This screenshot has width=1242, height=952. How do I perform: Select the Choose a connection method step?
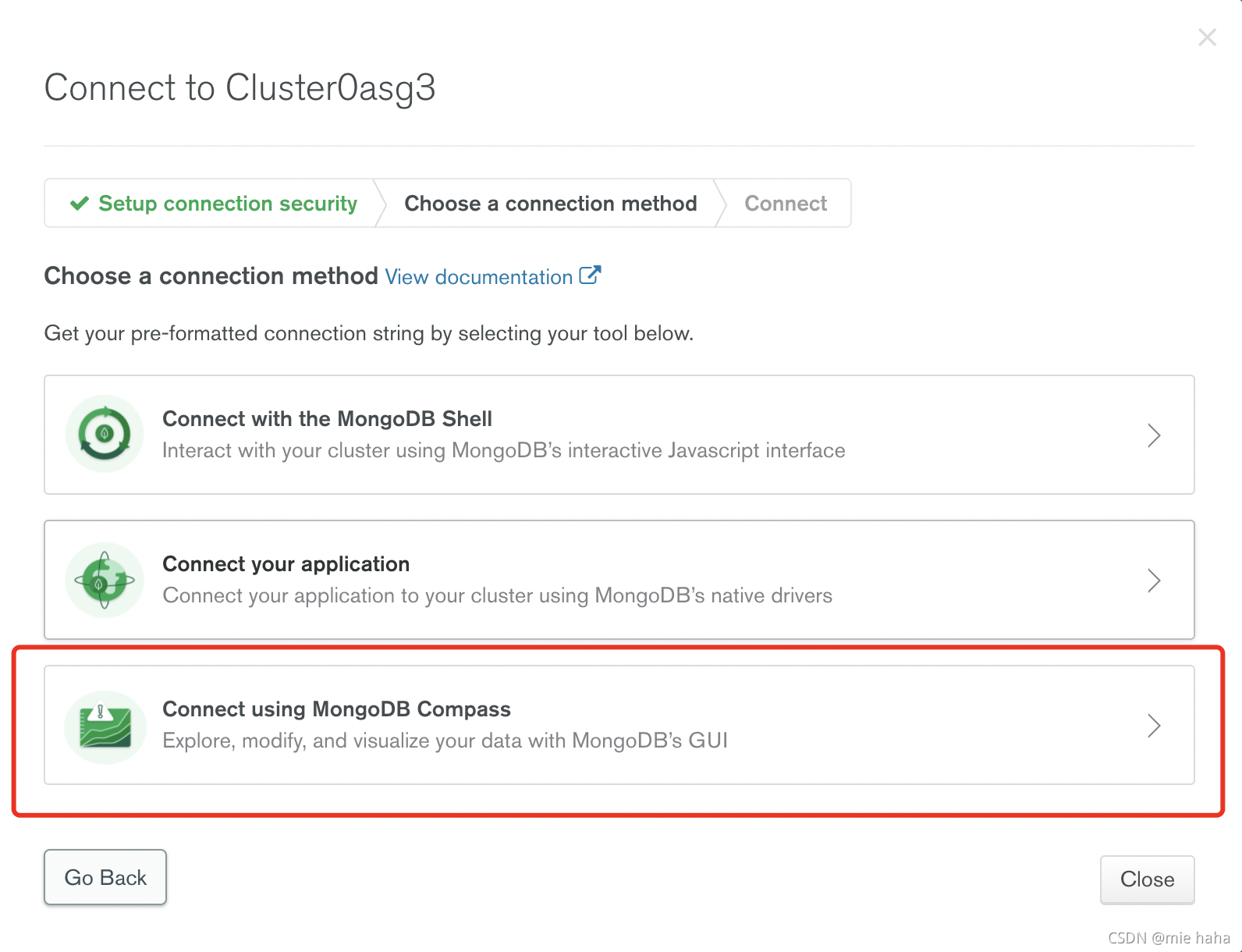(551, 204)
